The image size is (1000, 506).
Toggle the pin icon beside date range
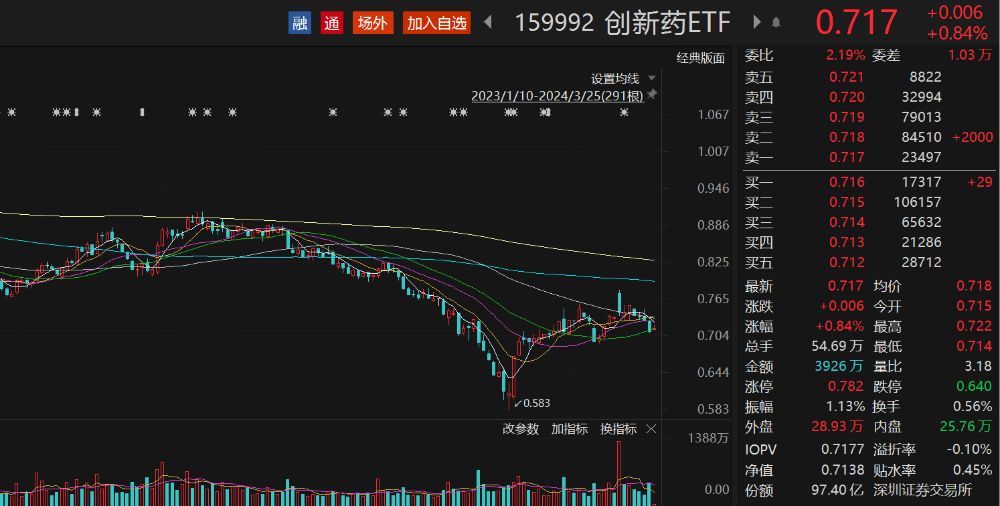[x=652, y=95]
